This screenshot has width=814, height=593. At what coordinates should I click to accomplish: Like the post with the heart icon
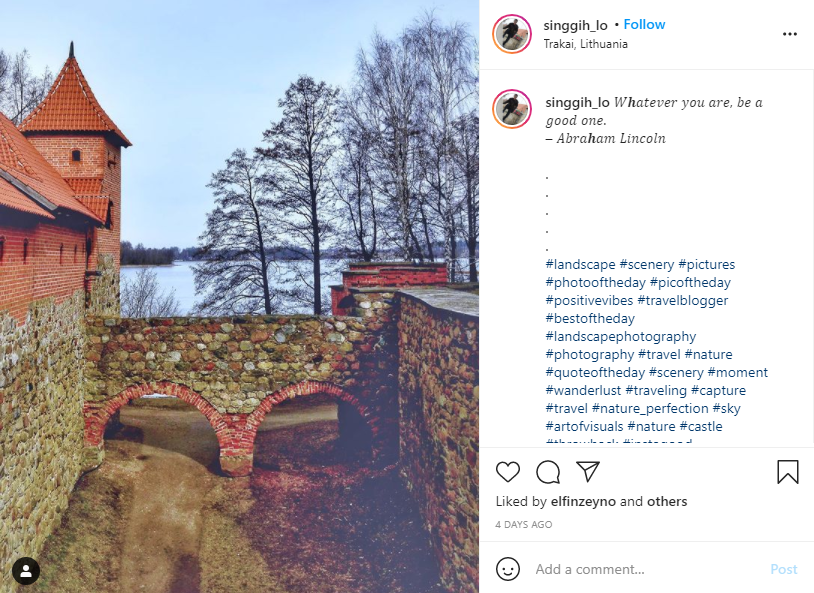click(x=508, y=471)
